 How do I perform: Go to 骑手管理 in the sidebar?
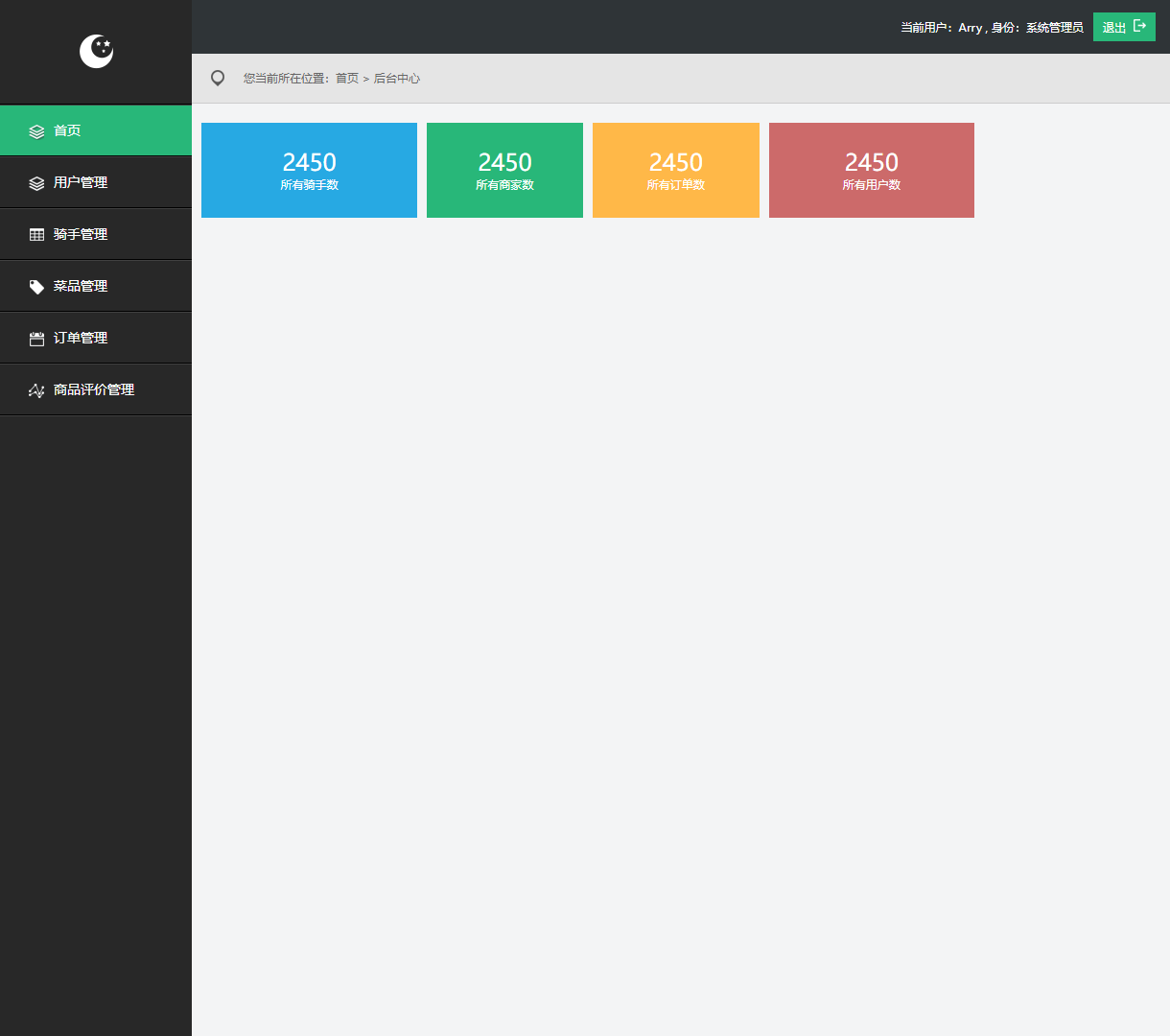point(81,234)
